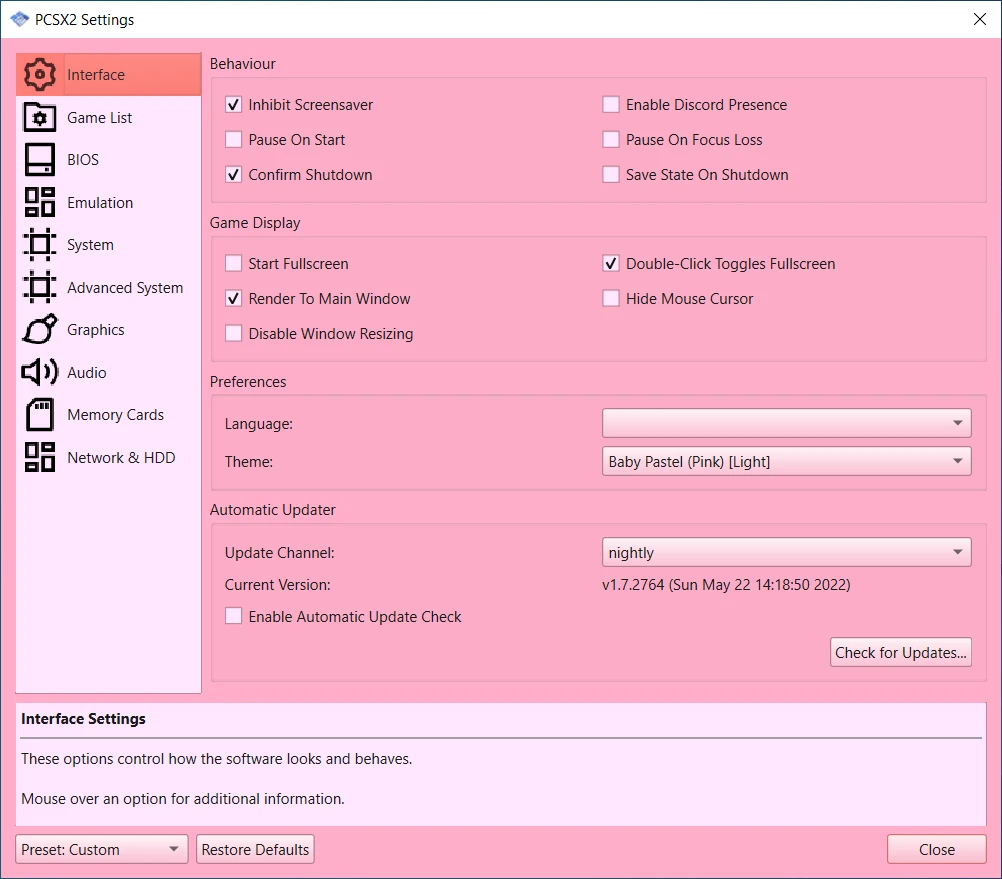Click the Close button at bottom
This screenshot has width=1002, height=879.
pos(936,850)
